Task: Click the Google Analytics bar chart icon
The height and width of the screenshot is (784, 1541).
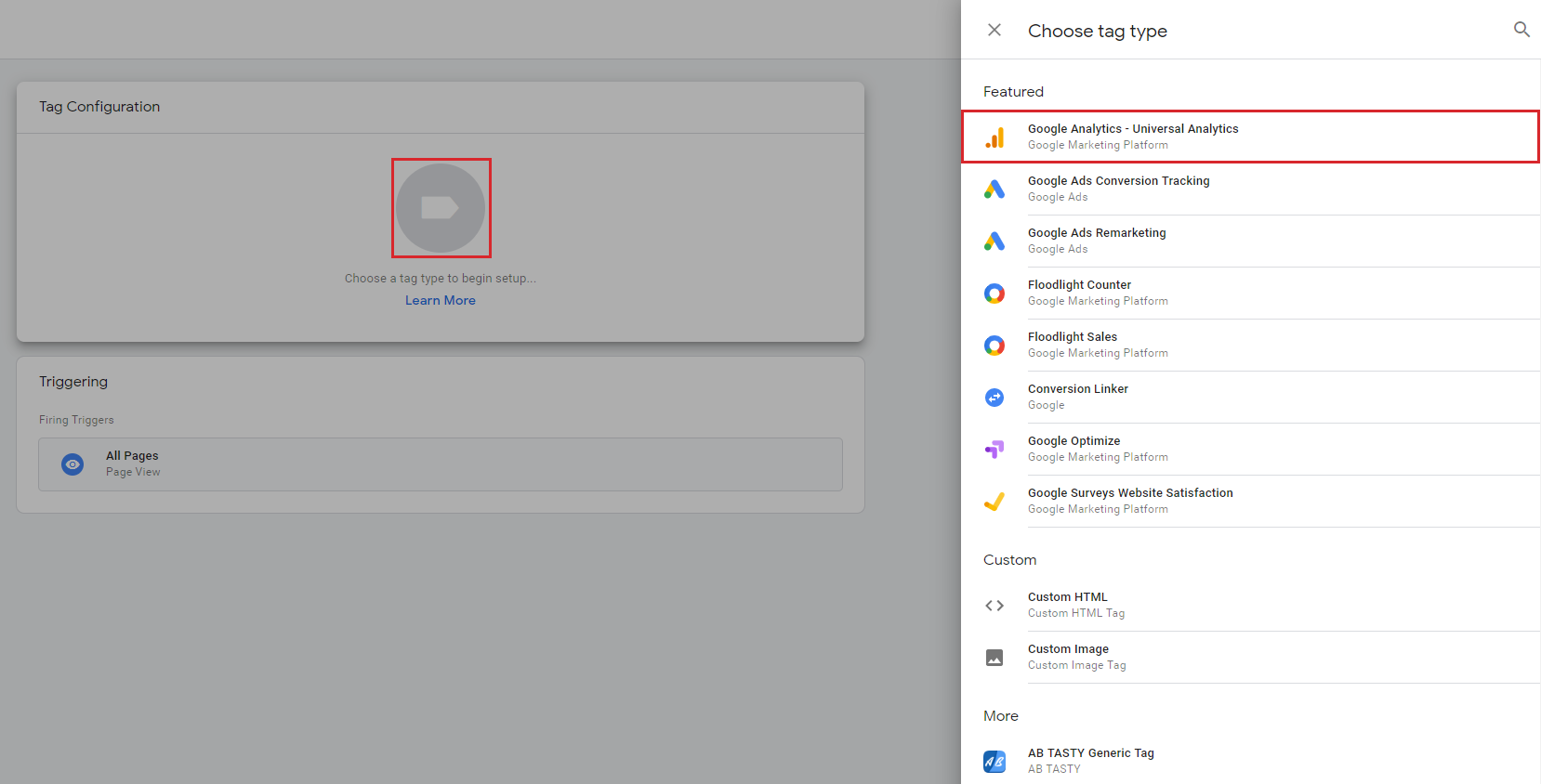Action: [994, 137]
